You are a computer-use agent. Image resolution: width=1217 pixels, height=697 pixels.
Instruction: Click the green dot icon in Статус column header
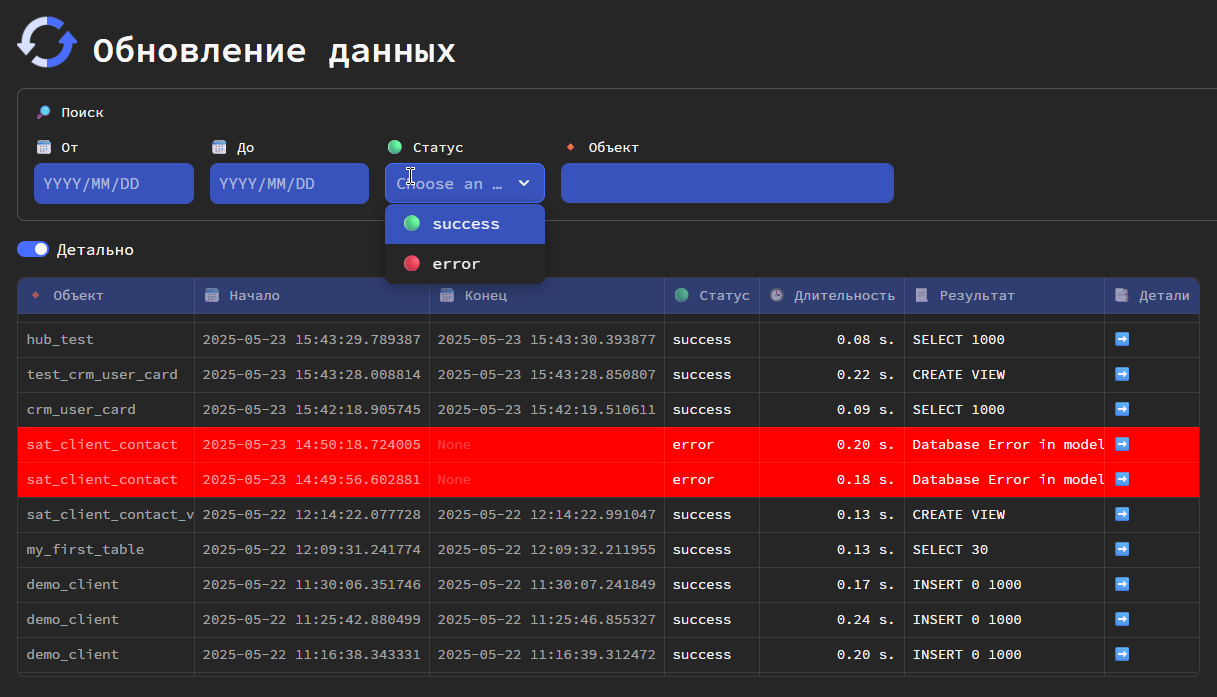[x=682, y=295]
